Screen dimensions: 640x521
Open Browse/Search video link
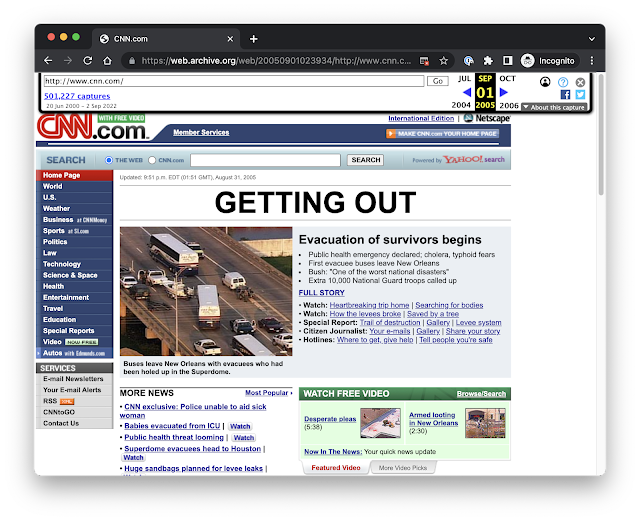[x=481, y=394]
